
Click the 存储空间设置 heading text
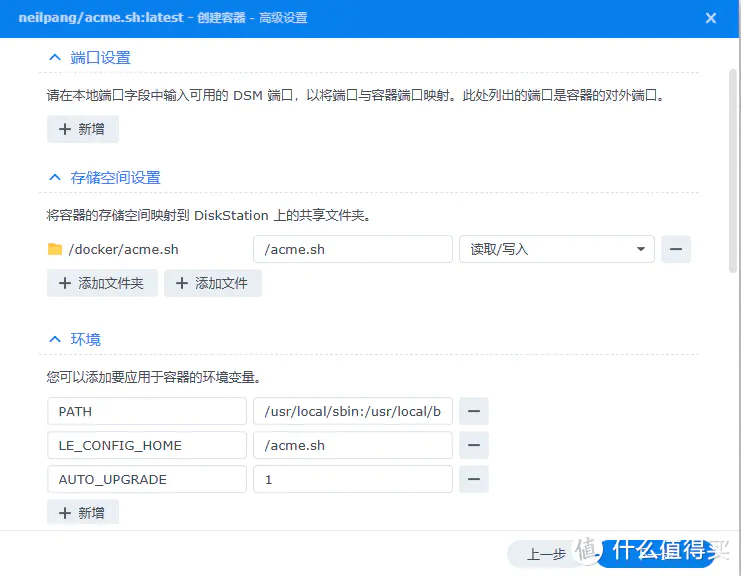(x=115, y=178)
